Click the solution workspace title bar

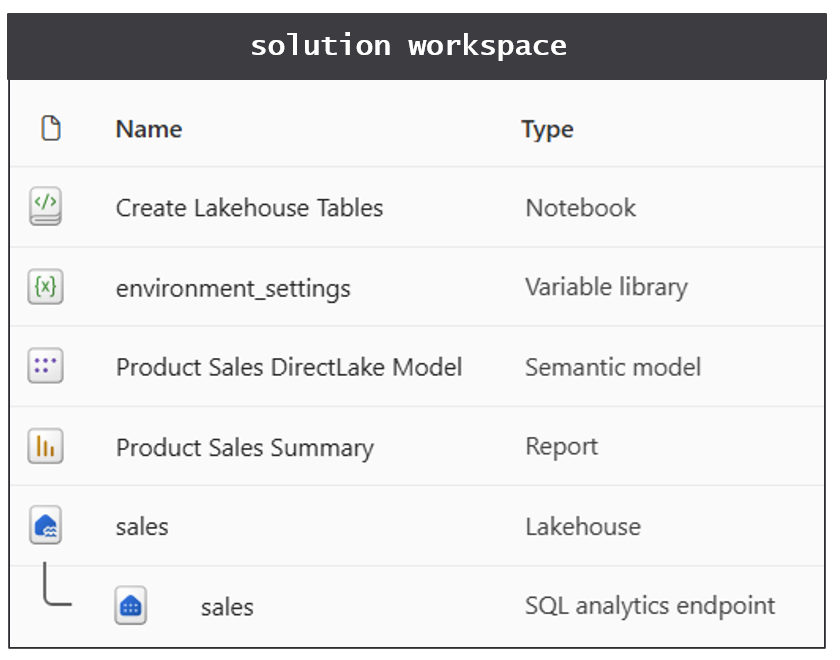(417, 47)
